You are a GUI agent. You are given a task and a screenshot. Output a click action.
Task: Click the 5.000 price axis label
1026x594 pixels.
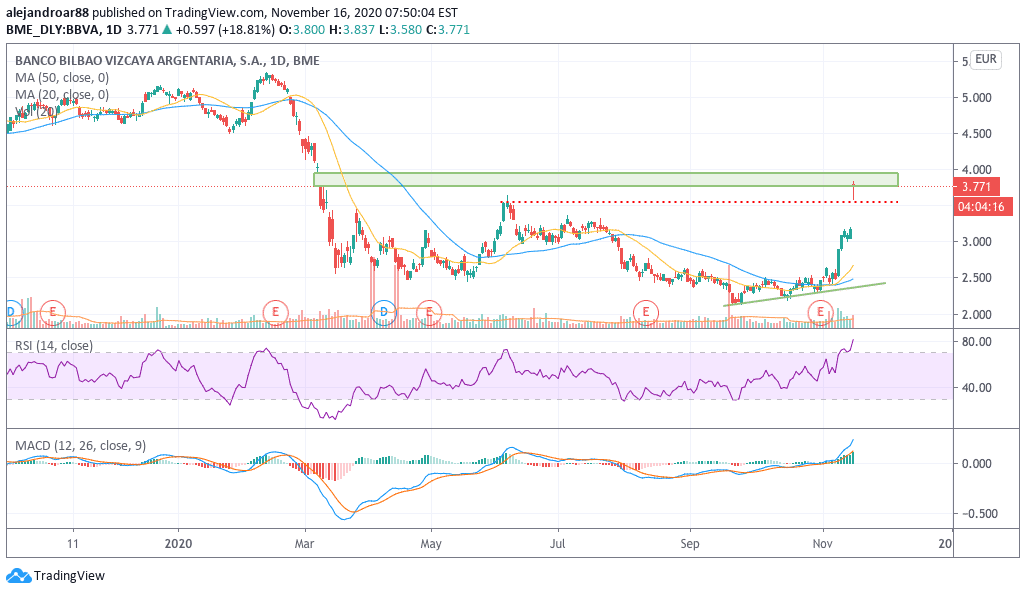coord(977,98)
